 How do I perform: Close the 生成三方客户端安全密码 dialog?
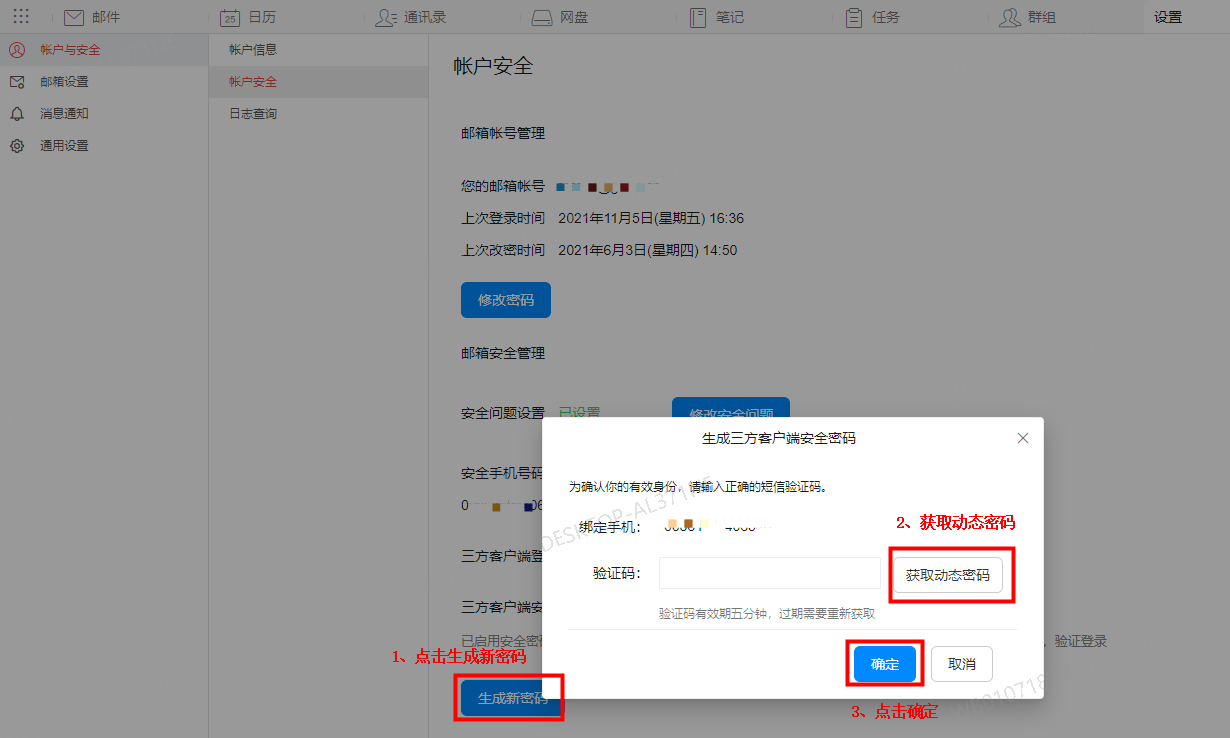pyautogui.click(x=1022, y=438)
